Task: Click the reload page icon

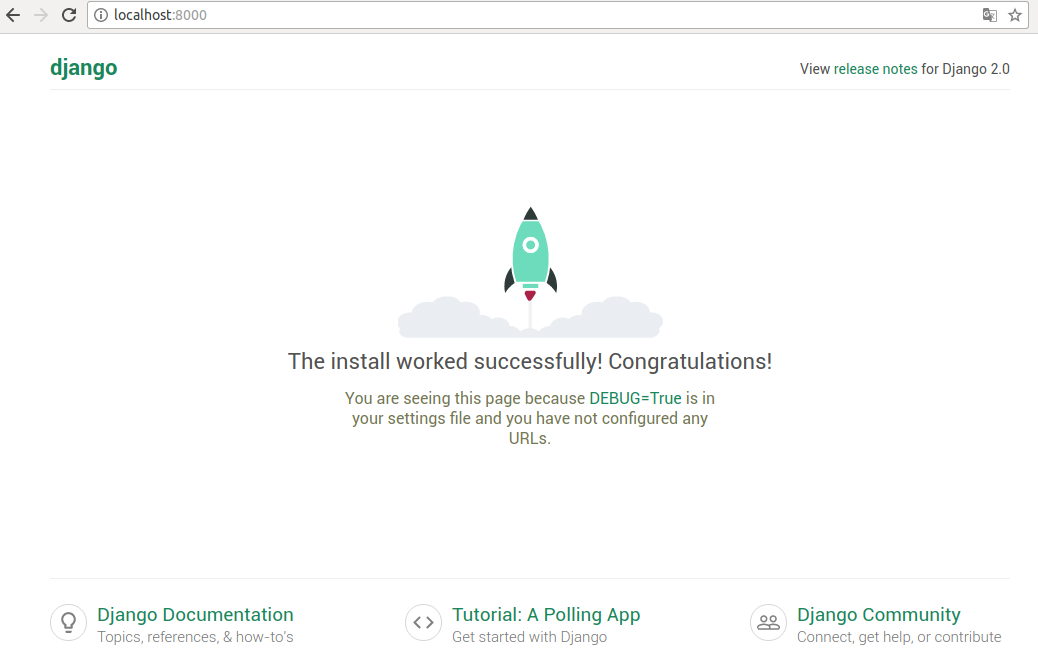Action: 68,15
